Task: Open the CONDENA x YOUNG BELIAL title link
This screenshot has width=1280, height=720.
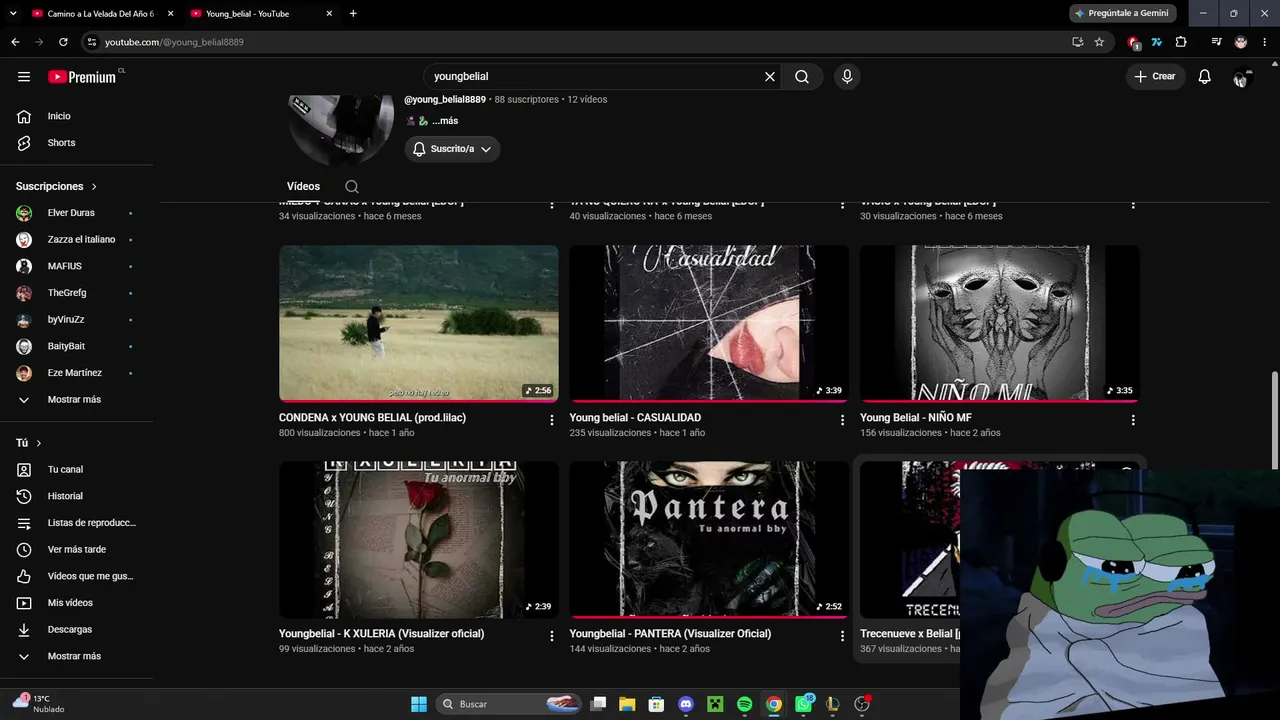Action: tap(372, 418)
